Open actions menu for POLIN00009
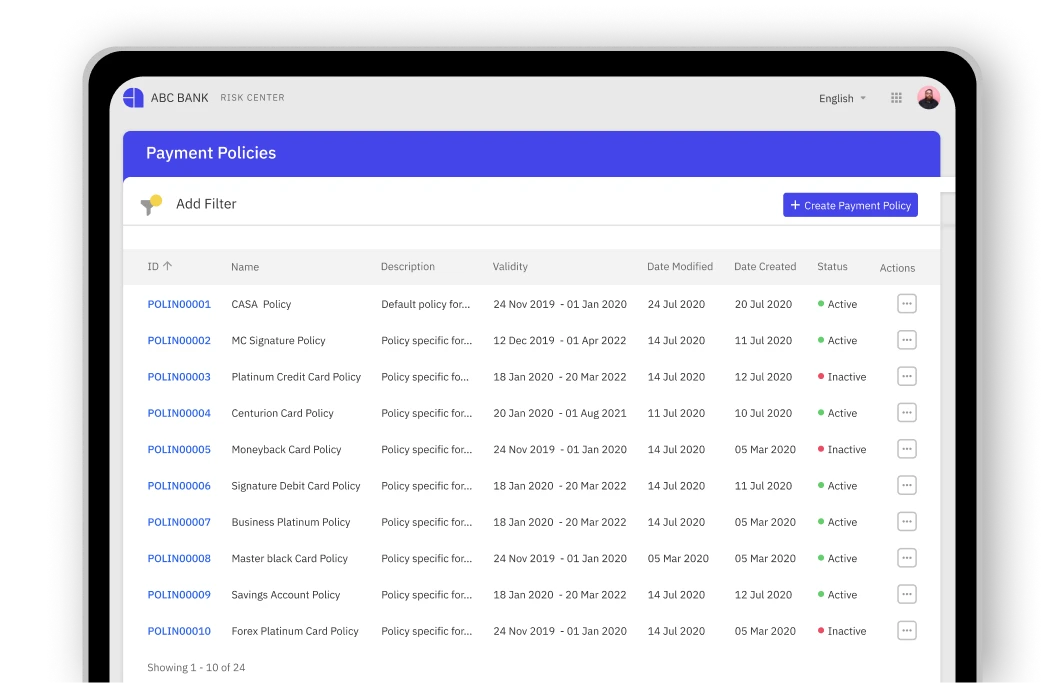This screenshot has width=1062, height=683. point(907,594)
